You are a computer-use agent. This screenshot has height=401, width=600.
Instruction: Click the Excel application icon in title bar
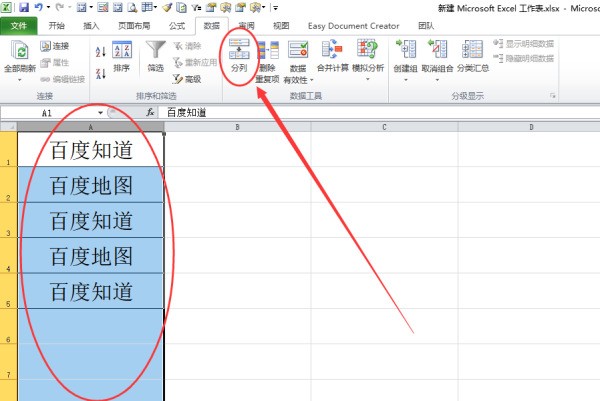pos(6,7)
